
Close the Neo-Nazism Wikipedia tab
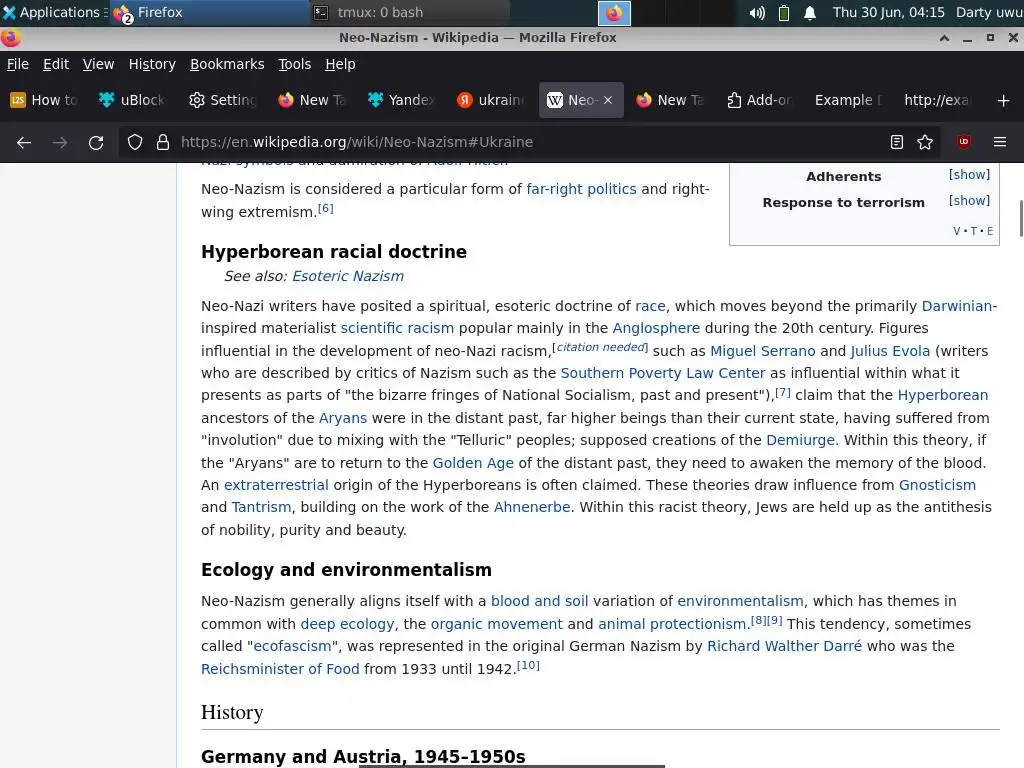608,101
